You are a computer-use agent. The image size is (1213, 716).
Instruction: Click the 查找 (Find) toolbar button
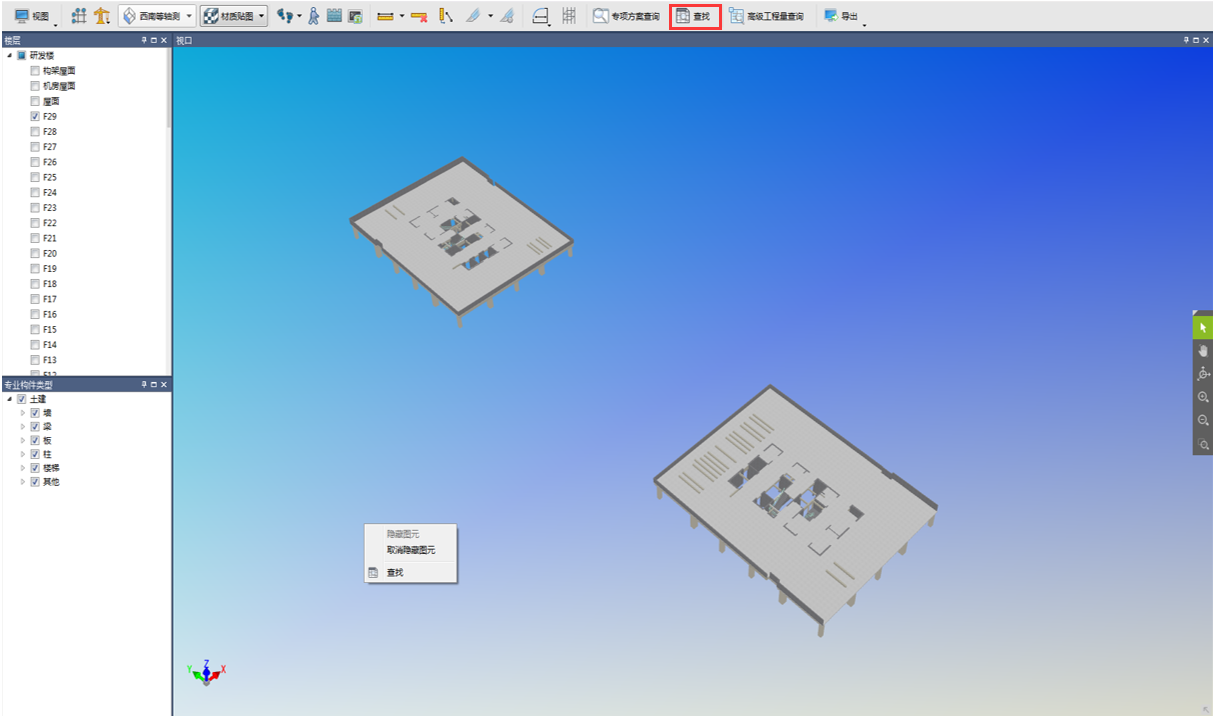(x=694, y=16)
